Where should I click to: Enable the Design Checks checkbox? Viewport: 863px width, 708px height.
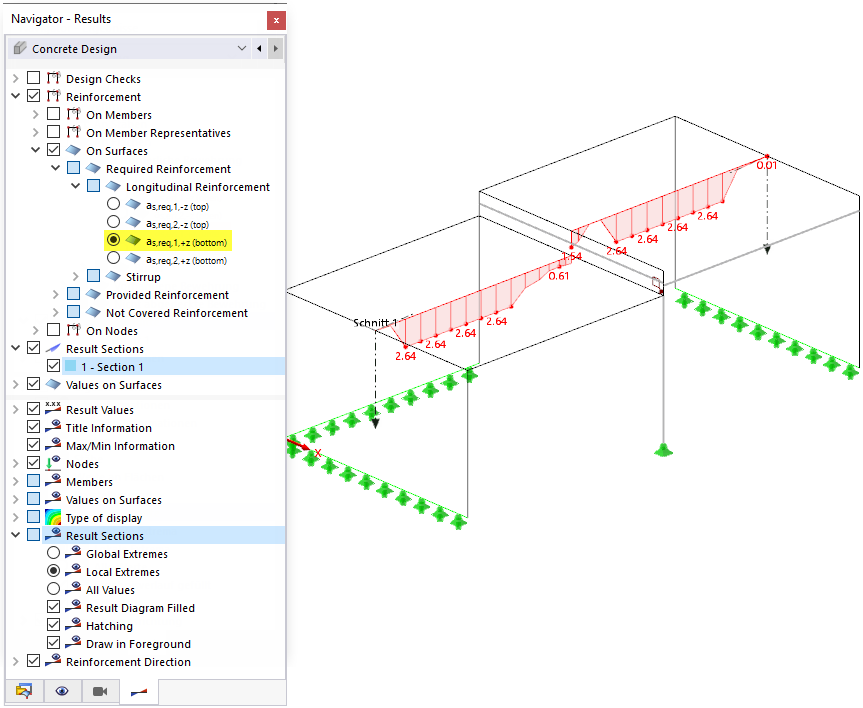pyautogui.click(x=34, y=78)
